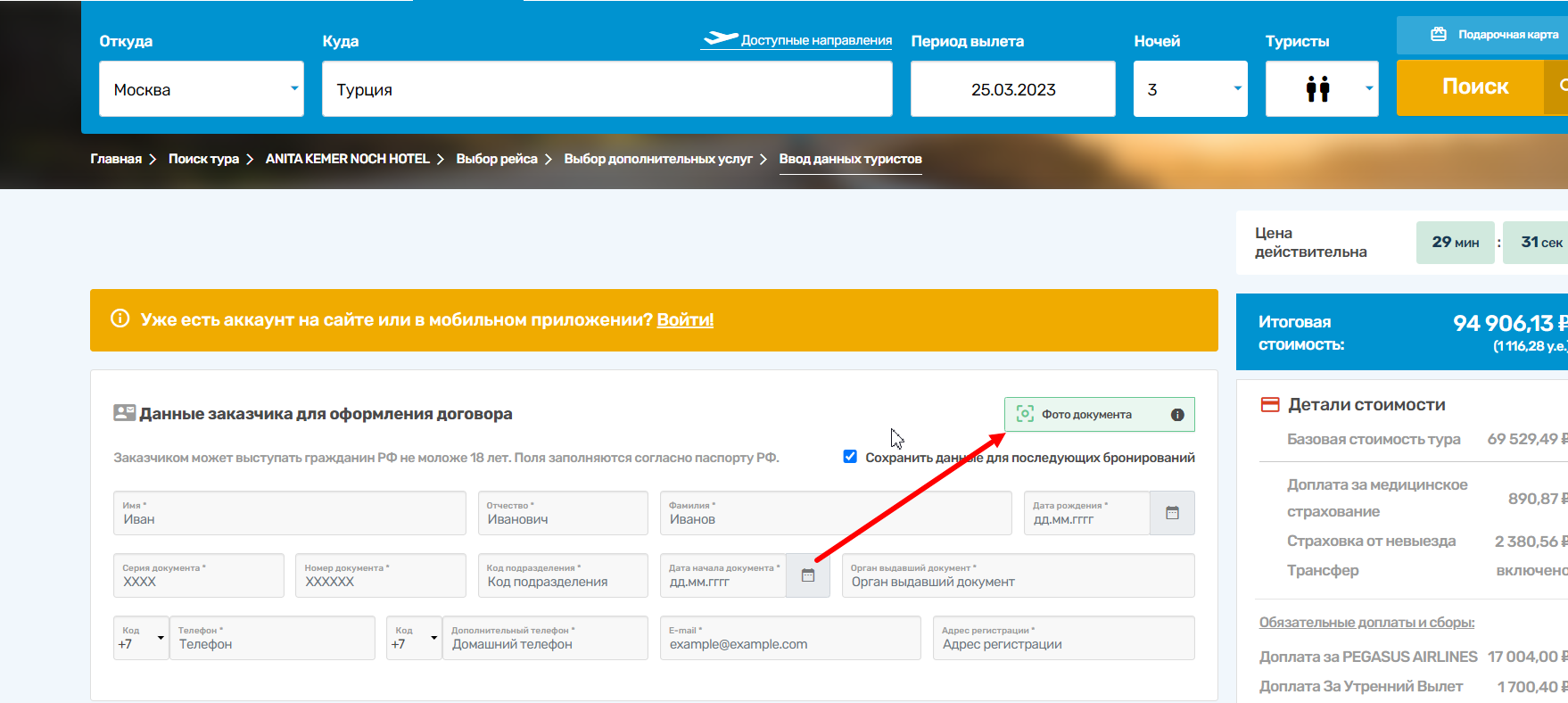Click the Орган выдавший документ field

point(1019,575)
